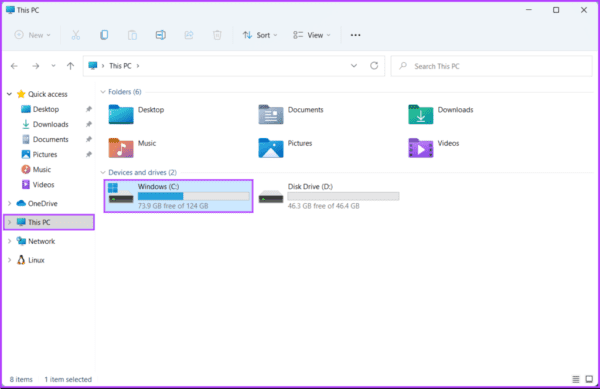Collapse the Devices and drives group

(103, 173)
